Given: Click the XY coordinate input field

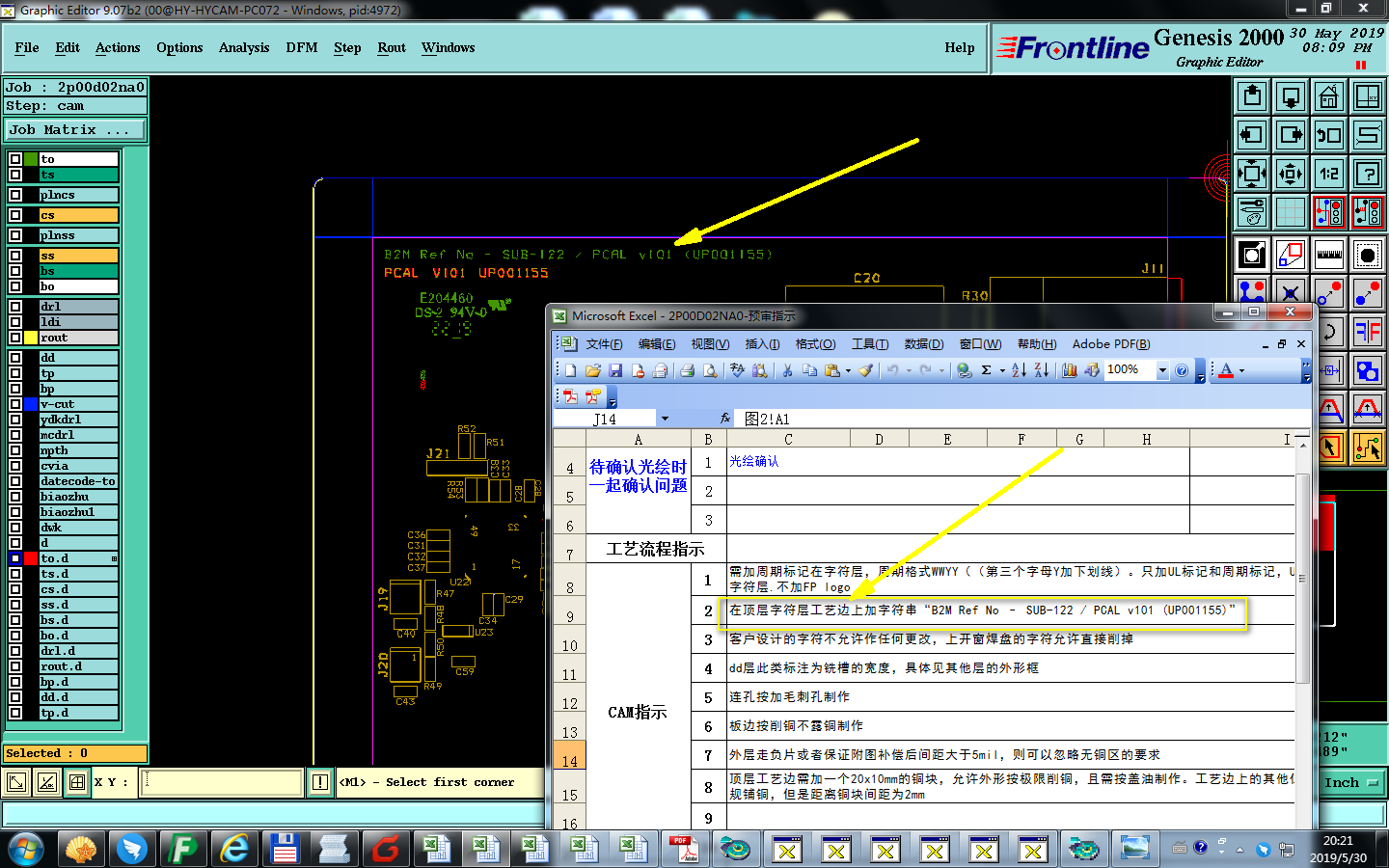Looking at the screenshot, I should pyautogui.click(x=222, y=782).
